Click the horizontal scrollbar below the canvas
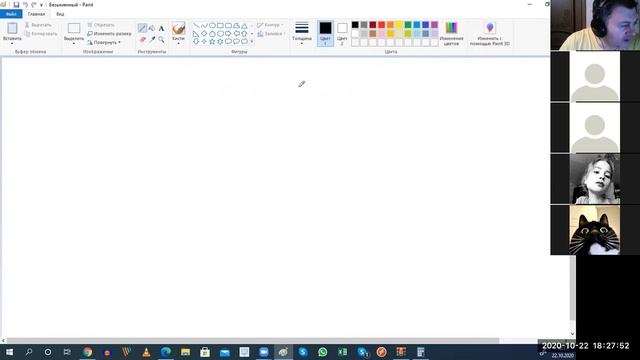Viewport: 640px width, 360px height. pos(253,340)
